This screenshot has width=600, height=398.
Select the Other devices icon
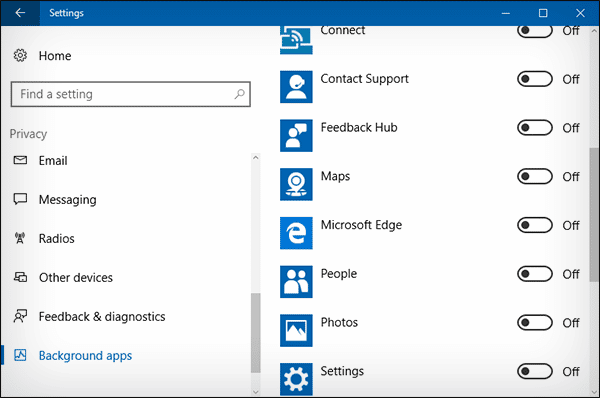coord(20,277)
